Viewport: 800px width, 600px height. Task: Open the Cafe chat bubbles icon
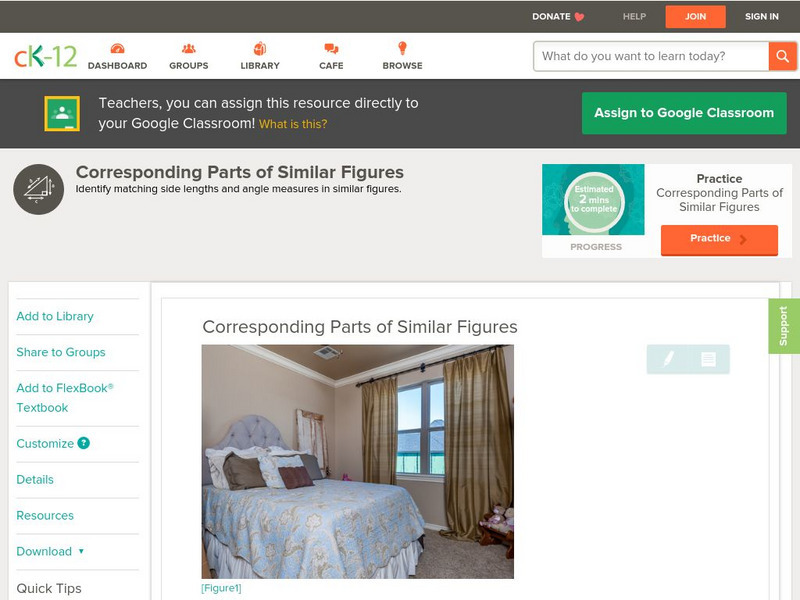click(x=331, y=49)
